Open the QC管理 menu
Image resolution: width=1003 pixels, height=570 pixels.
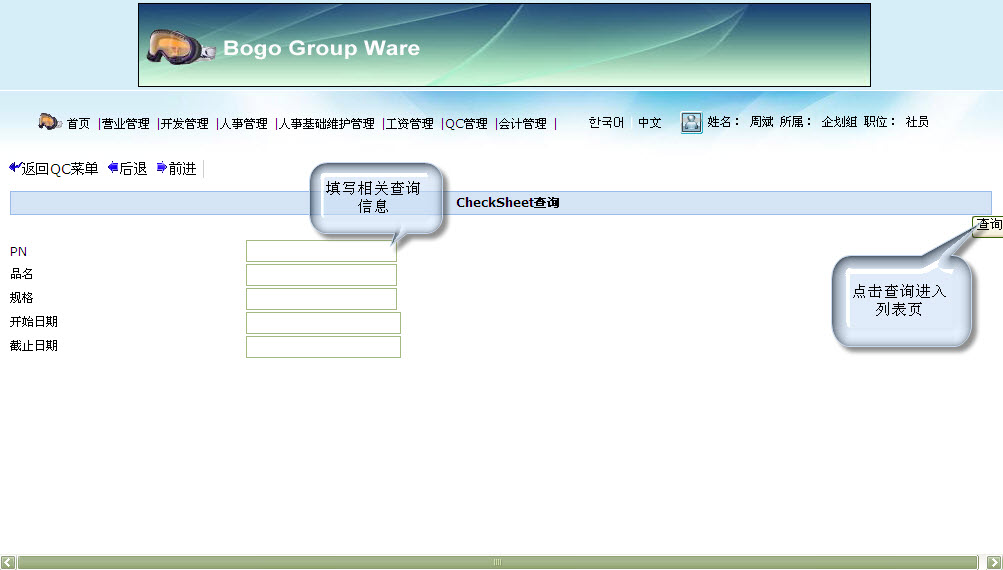point(466,123)
